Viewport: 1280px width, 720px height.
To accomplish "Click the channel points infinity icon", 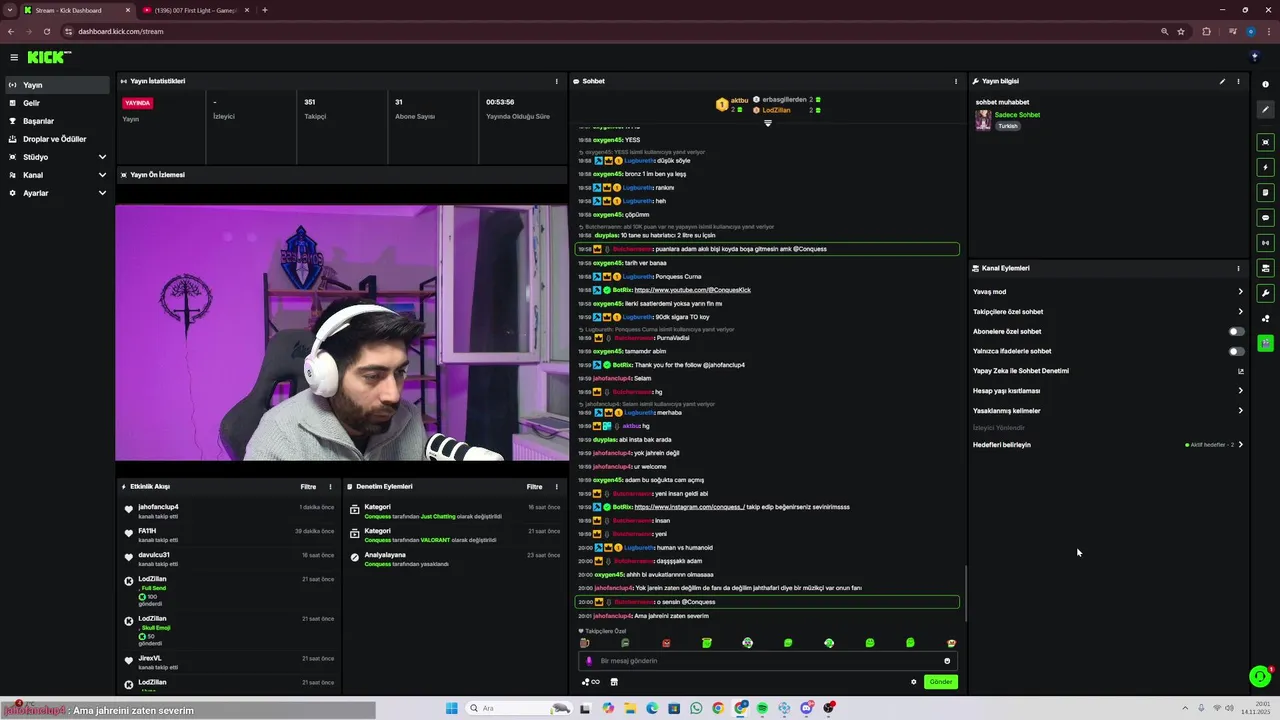I will coord(591,682).
